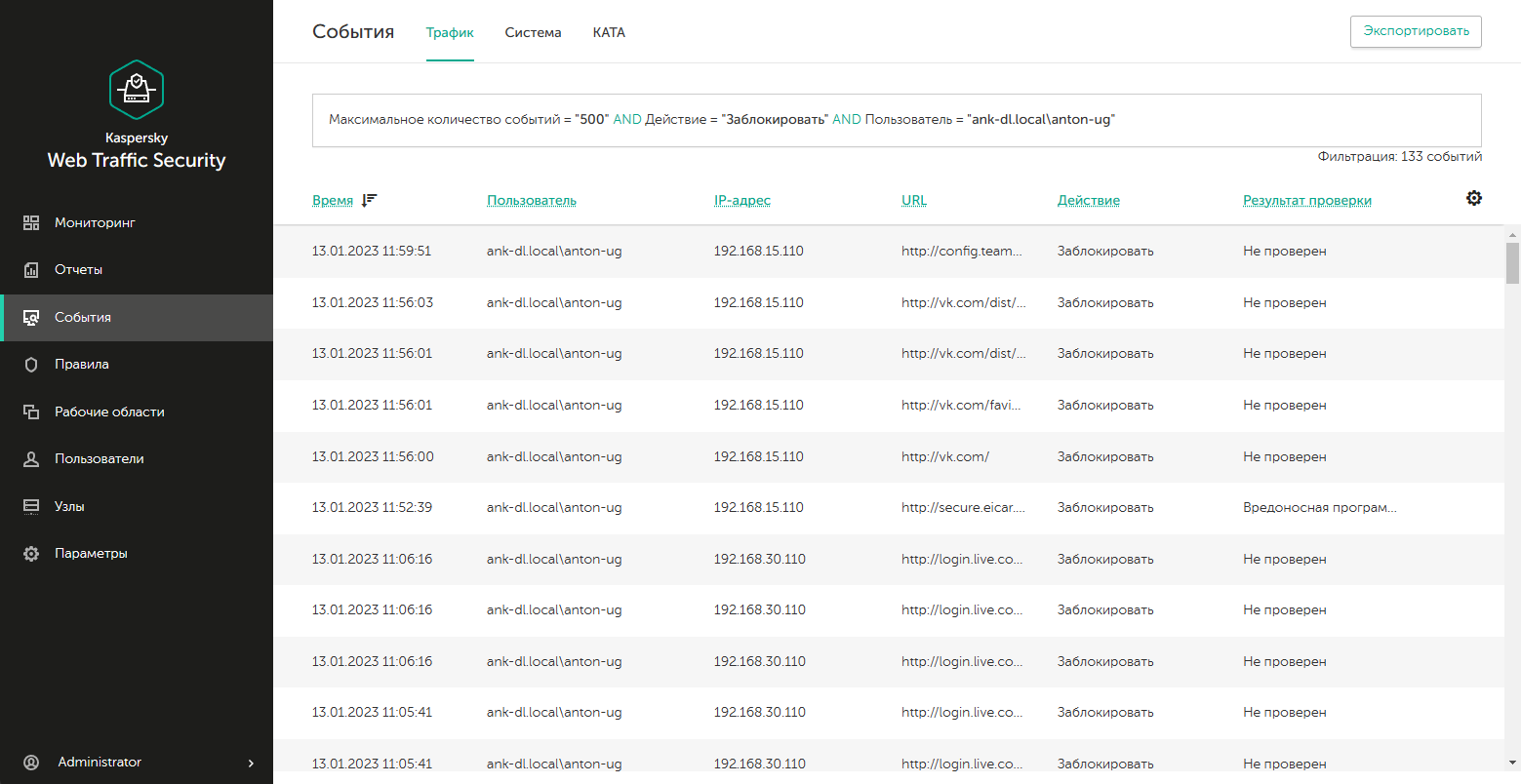Toggle sort order icon next to Время
The height and width of the screenshot is (784, 1521).
(x=369, y=200)
